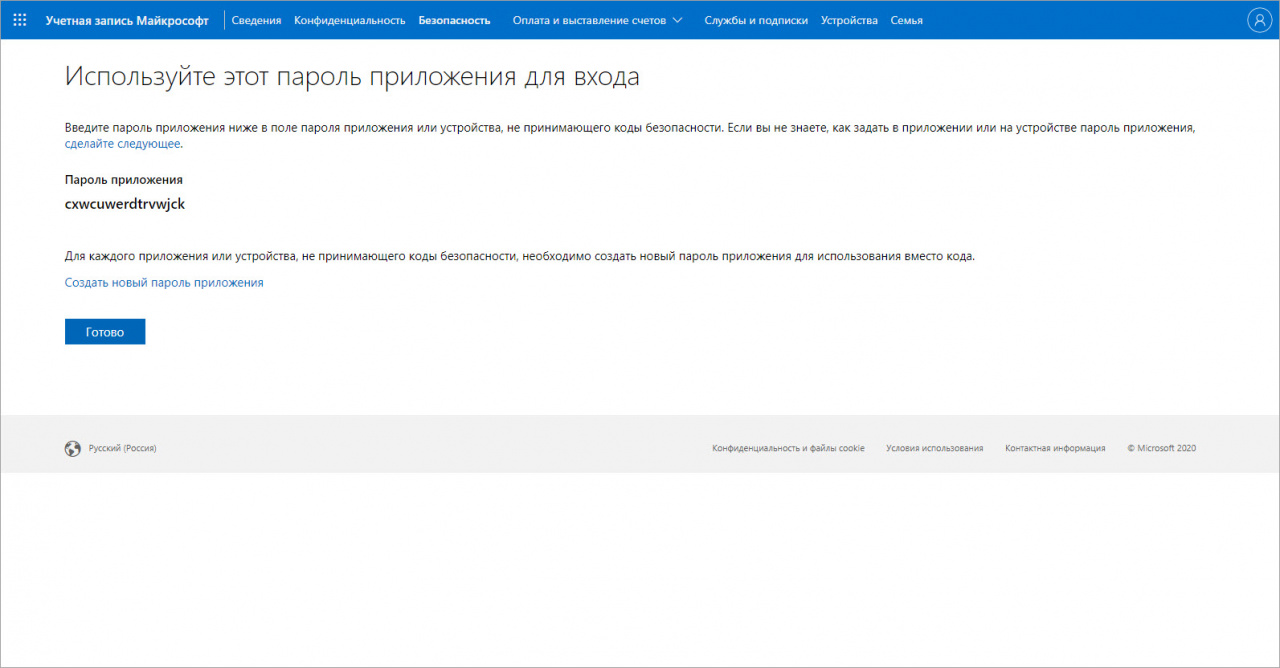Open Контактная информация footer link
Screen dimensions: 1280x668
click(x=1055, y=449)
